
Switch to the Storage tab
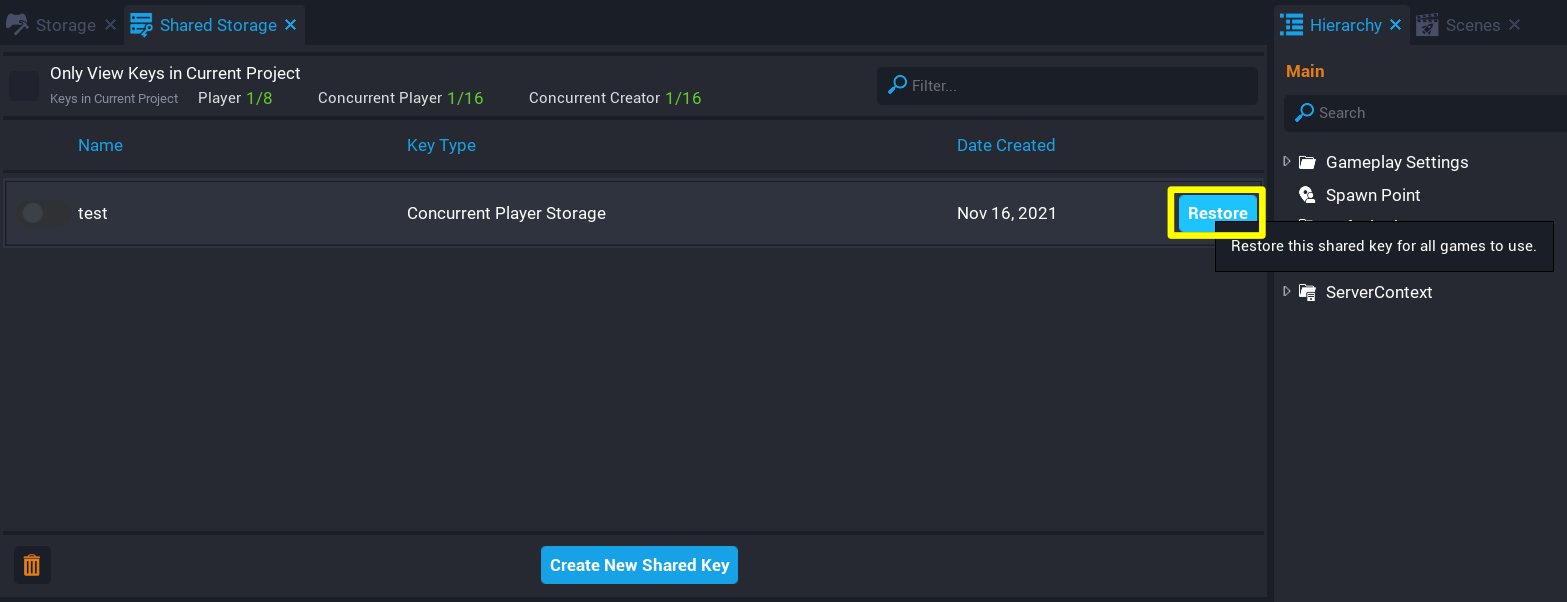click(x=64, y=24)
